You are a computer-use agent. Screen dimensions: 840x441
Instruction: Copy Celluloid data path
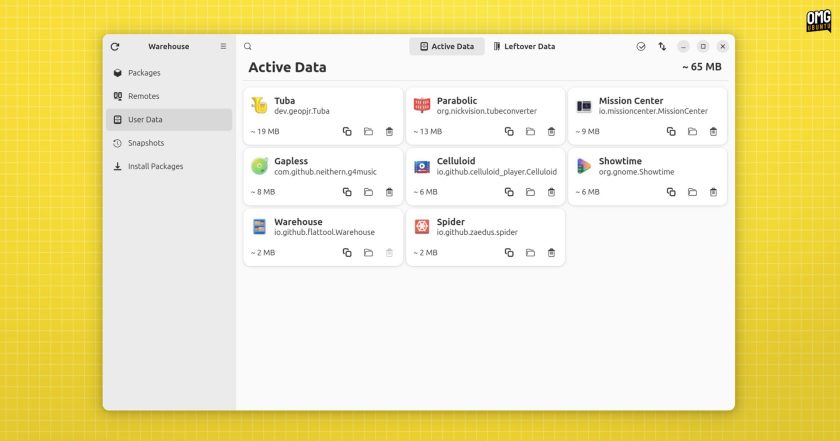509,192
